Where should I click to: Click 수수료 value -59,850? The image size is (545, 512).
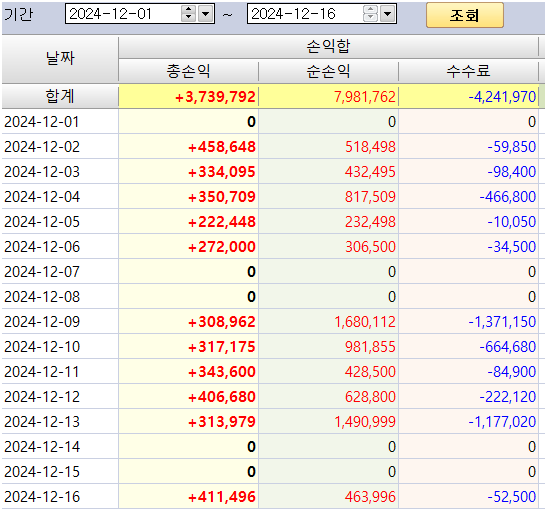tap(511, 147)
